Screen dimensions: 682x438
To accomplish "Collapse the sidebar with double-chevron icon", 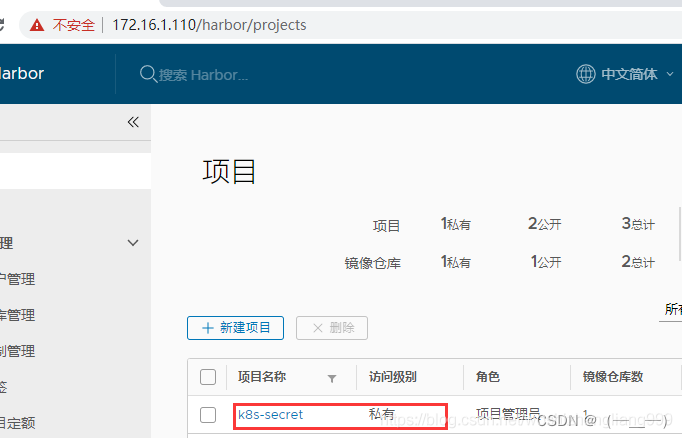I will point(133,122).
